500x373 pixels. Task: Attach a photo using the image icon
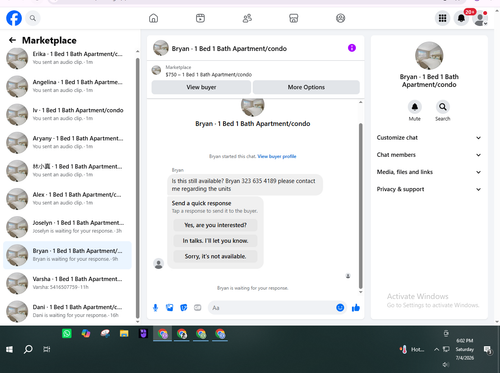point(170,308)
